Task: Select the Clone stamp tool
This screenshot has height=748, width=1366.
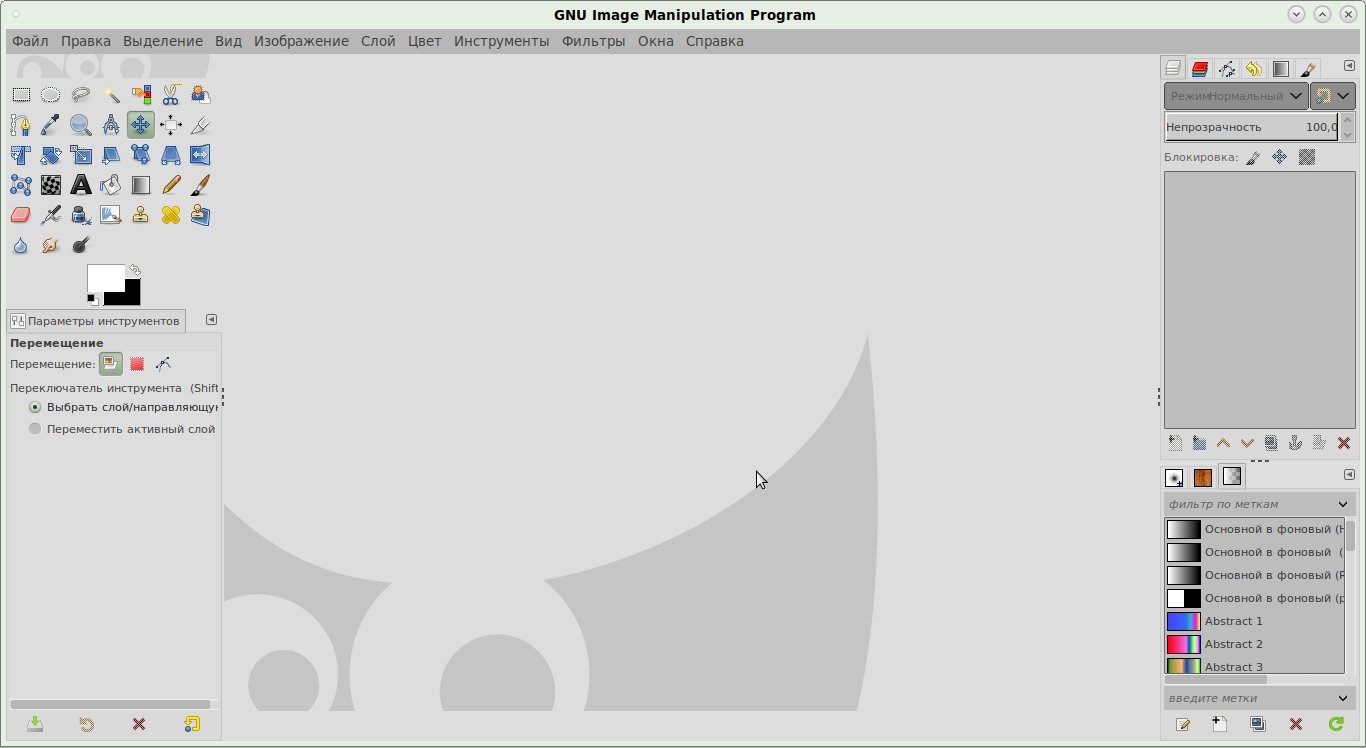Action: coord(141,215)
